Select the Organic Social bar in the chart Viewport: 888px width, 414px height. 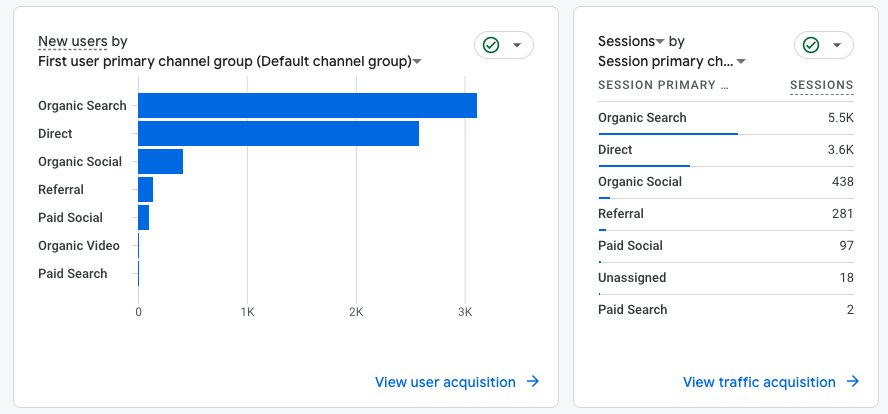pos(160,161)
